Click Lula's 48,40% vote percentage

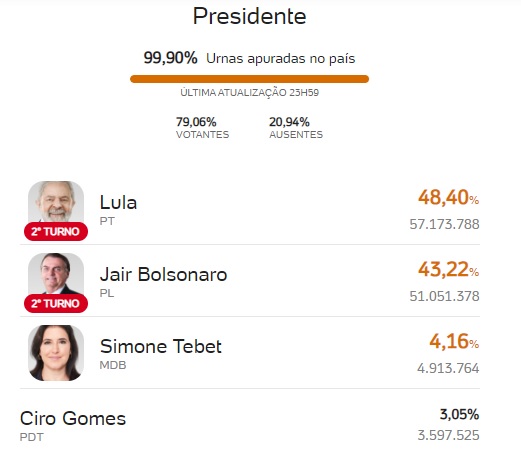click(x=449, y=197)
